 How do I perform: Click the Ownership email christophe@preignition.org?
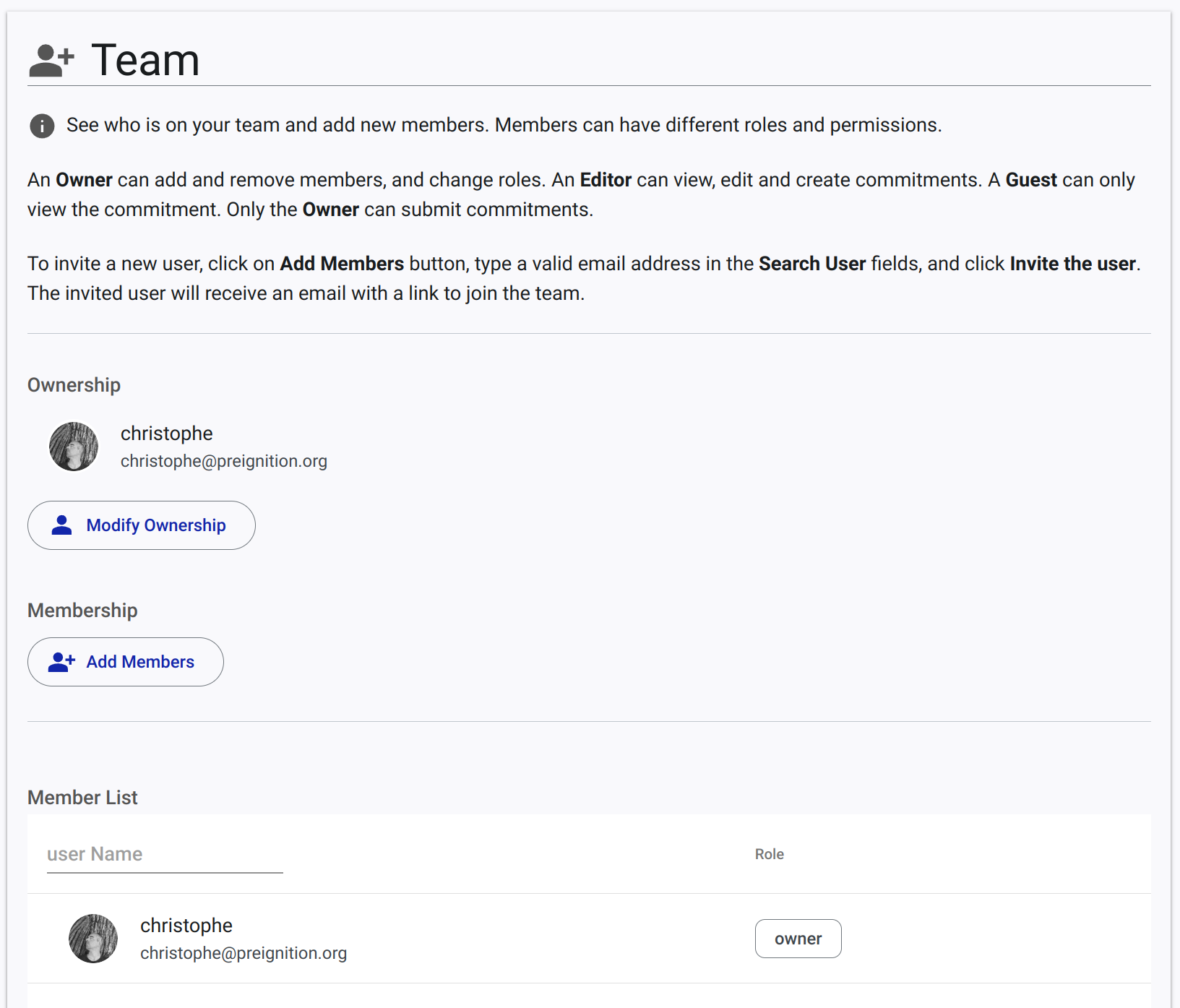[x=224, y=461]
